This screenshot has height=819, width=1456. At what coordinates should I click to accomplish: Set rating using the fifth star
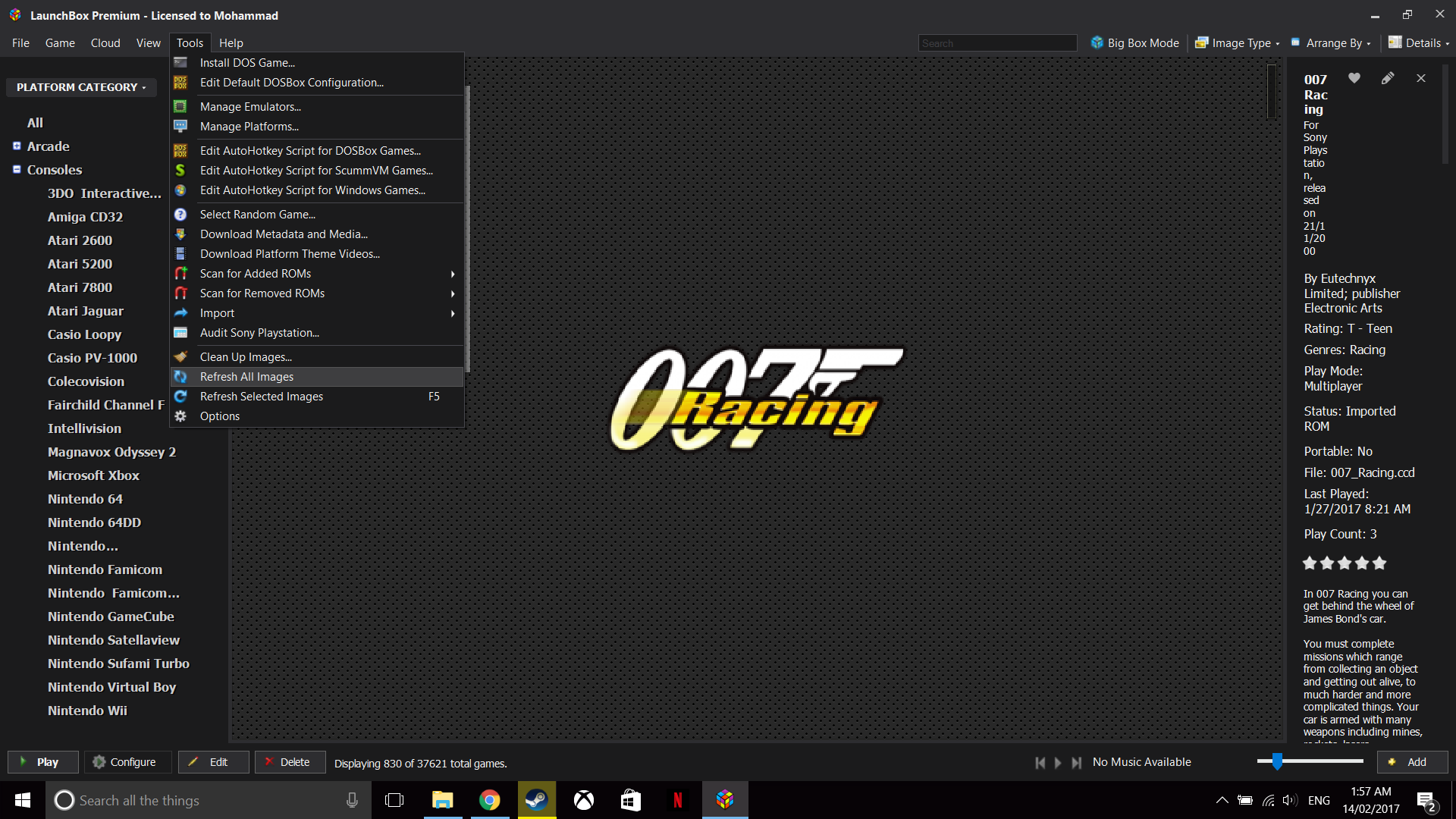(1379, 563)
